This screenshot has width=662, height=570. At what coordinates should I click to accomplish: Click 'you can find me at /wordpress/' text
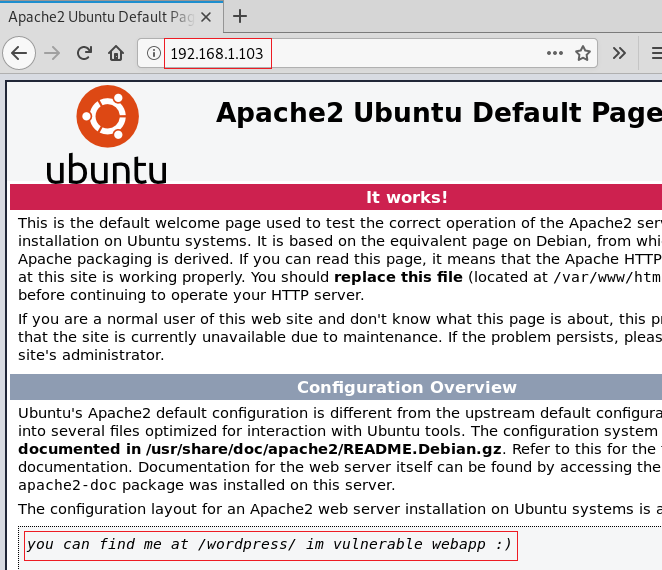[x=161, y=544]
